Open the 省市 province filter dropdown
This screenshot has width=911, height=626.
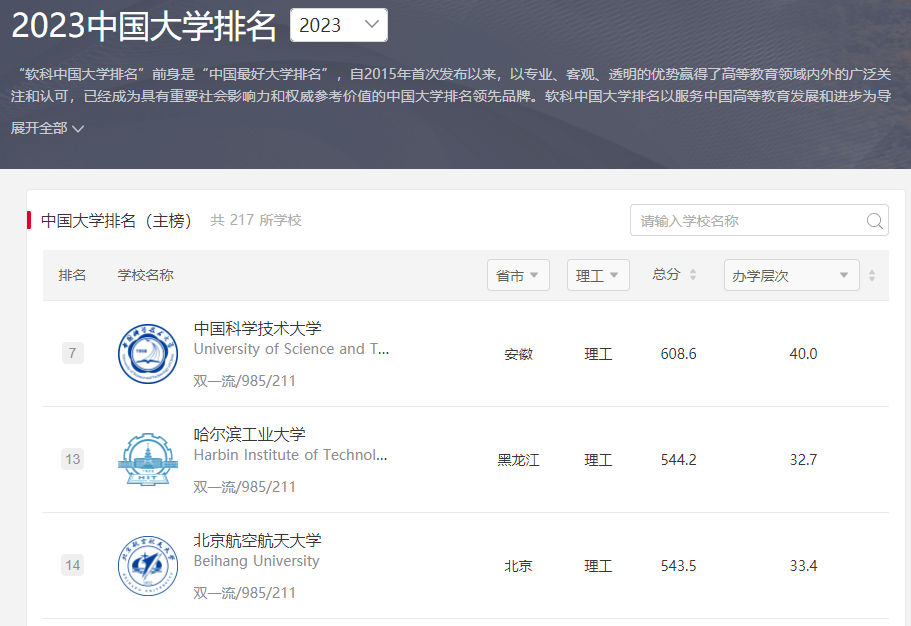[518, 275]
